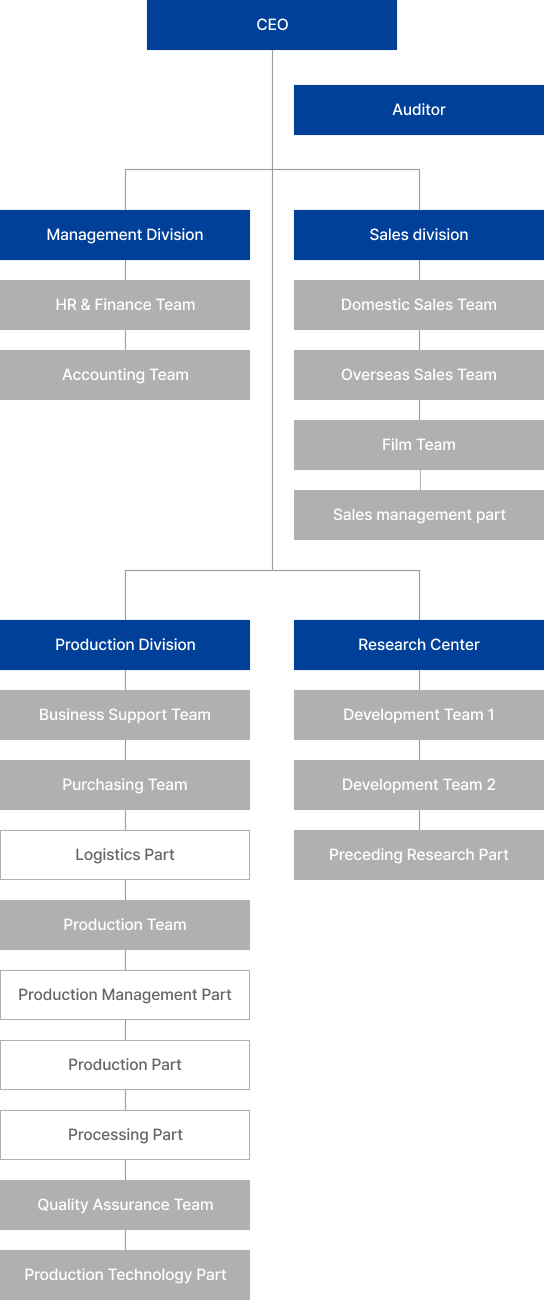
Task: Click the HR & Finance Team box
Action: [125, 305]
